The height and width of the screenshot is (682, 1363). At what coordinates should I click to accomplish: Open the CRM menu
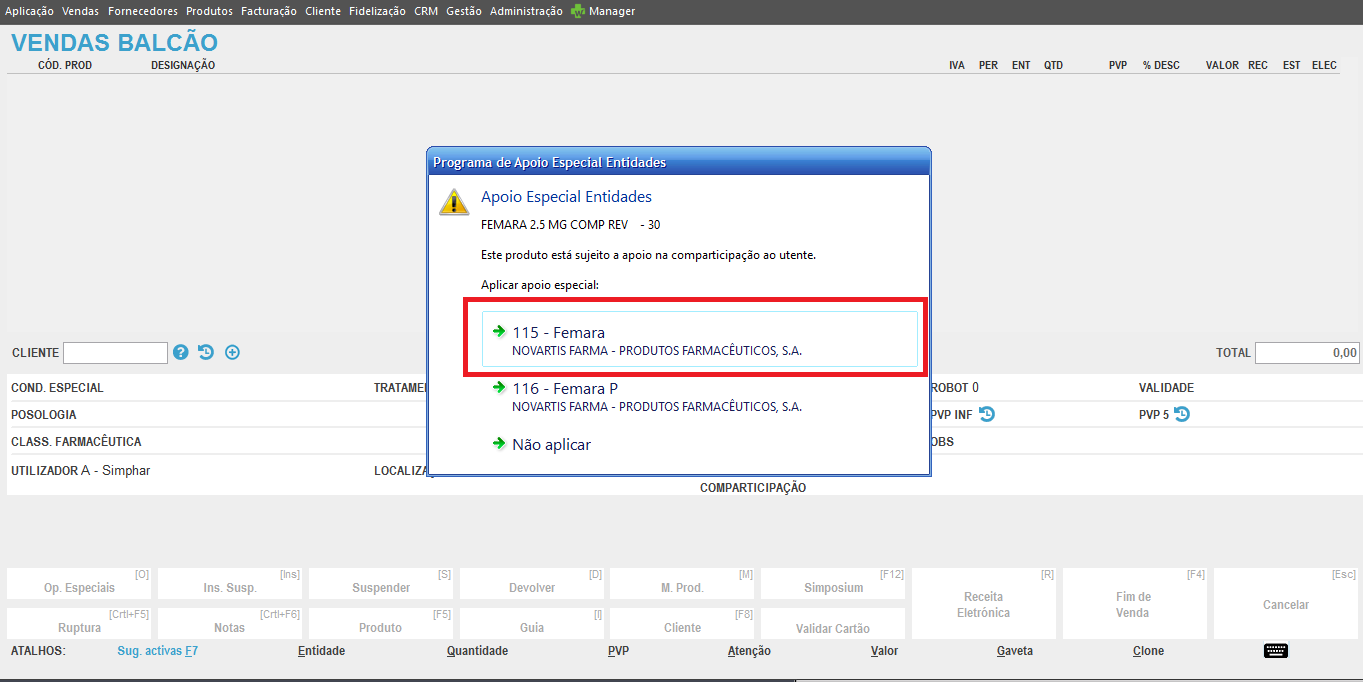click(426, 11)
